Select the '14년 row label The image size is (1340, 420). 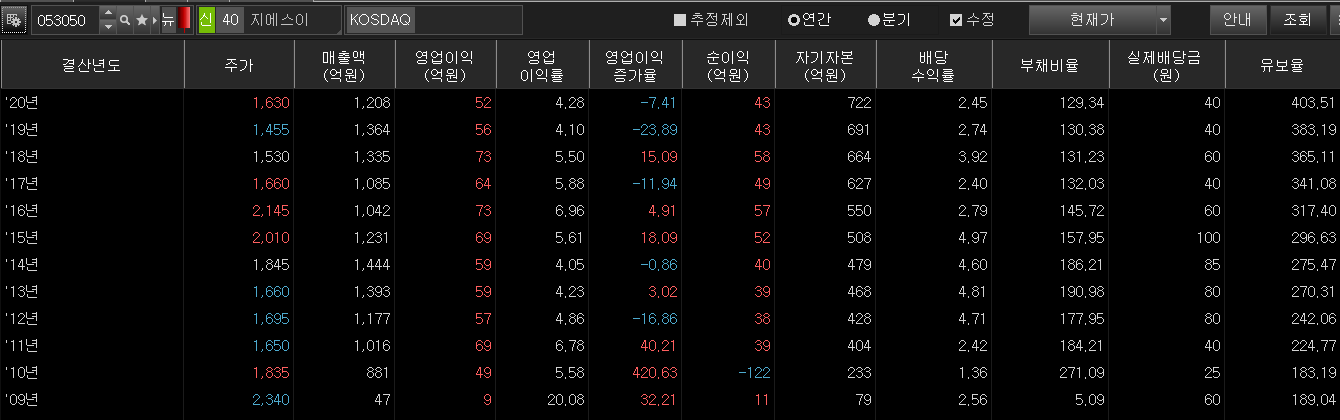21,264
